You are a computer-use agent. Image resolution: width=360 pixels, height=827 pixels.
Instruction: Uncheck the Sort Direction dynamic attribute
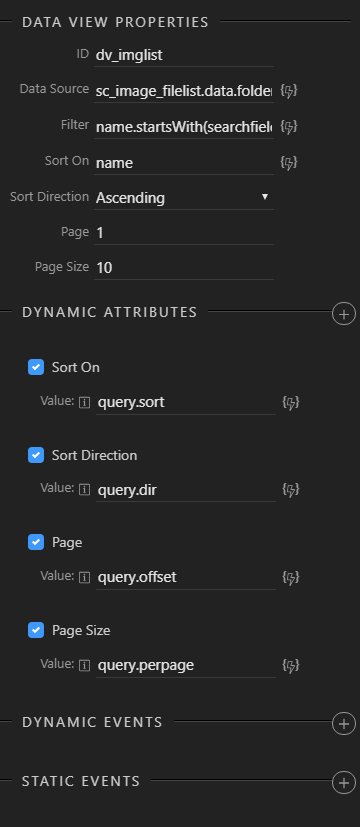coord(36,455)
